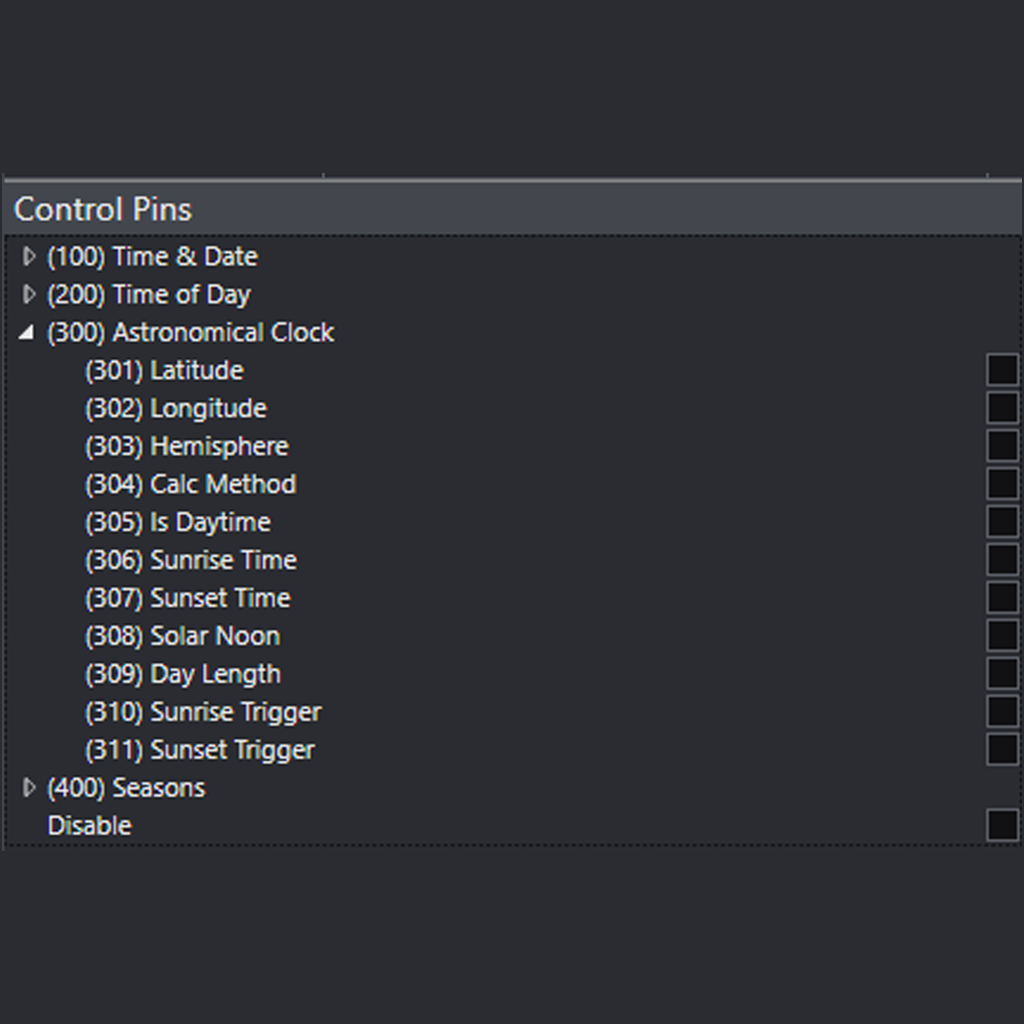This screenshot has width=1024, height=1024.
Task: Enable the (305) Is Daytime checkbox
Action: click(x=1001, y=521)
